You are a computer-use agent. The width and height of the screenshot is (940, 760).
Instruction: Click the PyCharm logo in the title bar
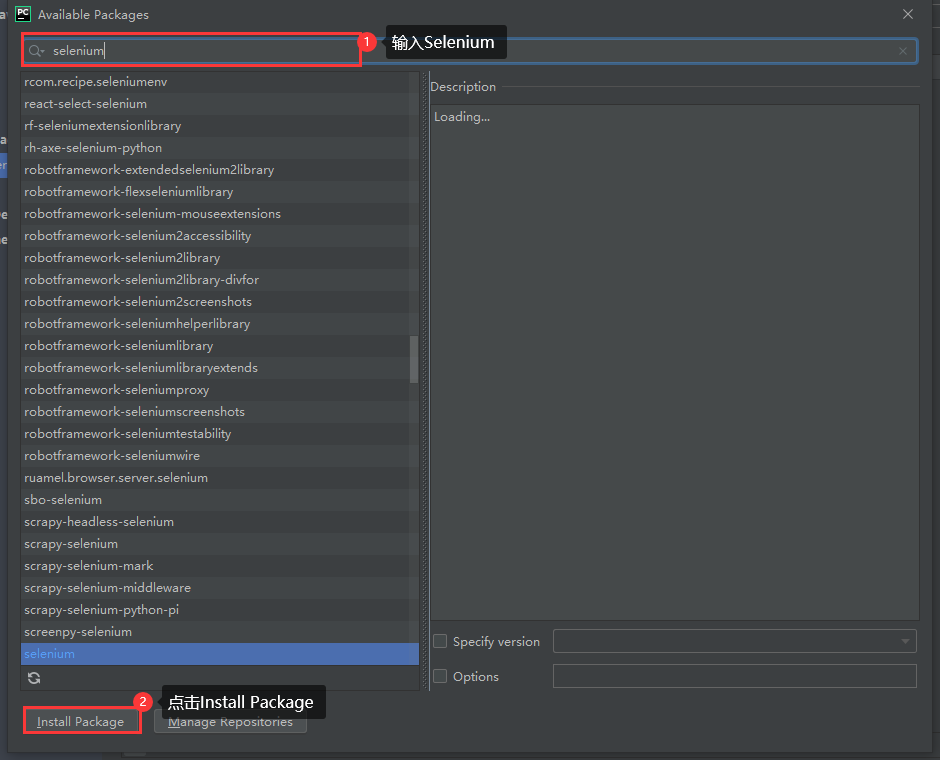tap(23, 14)
